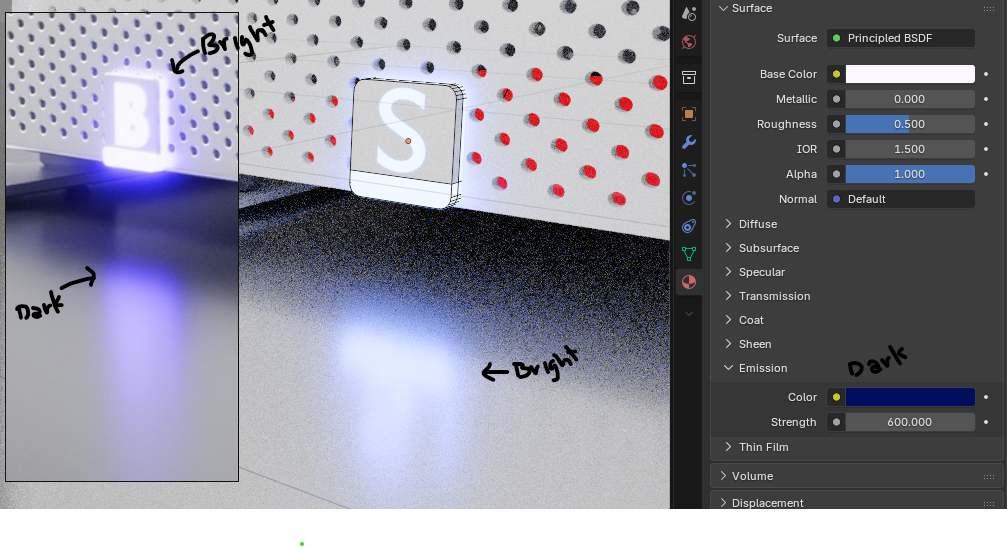Click the Alpha 1.000 slider
The width and height of the screenshot is (1007, 547).
910,174
